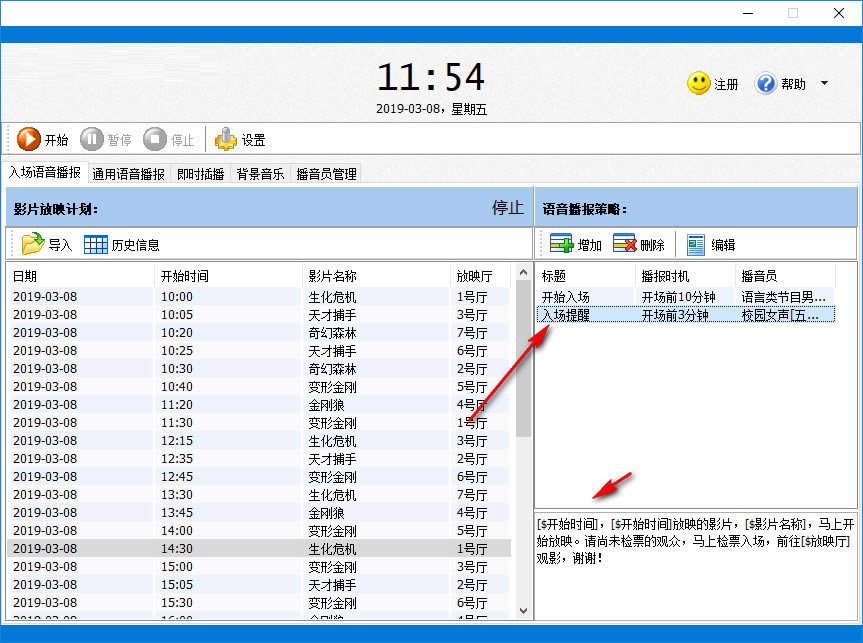Image resolution: width=863 pixels, height=643 pixels.
Task: Click the 停止 status label
Action: point(508,207)
